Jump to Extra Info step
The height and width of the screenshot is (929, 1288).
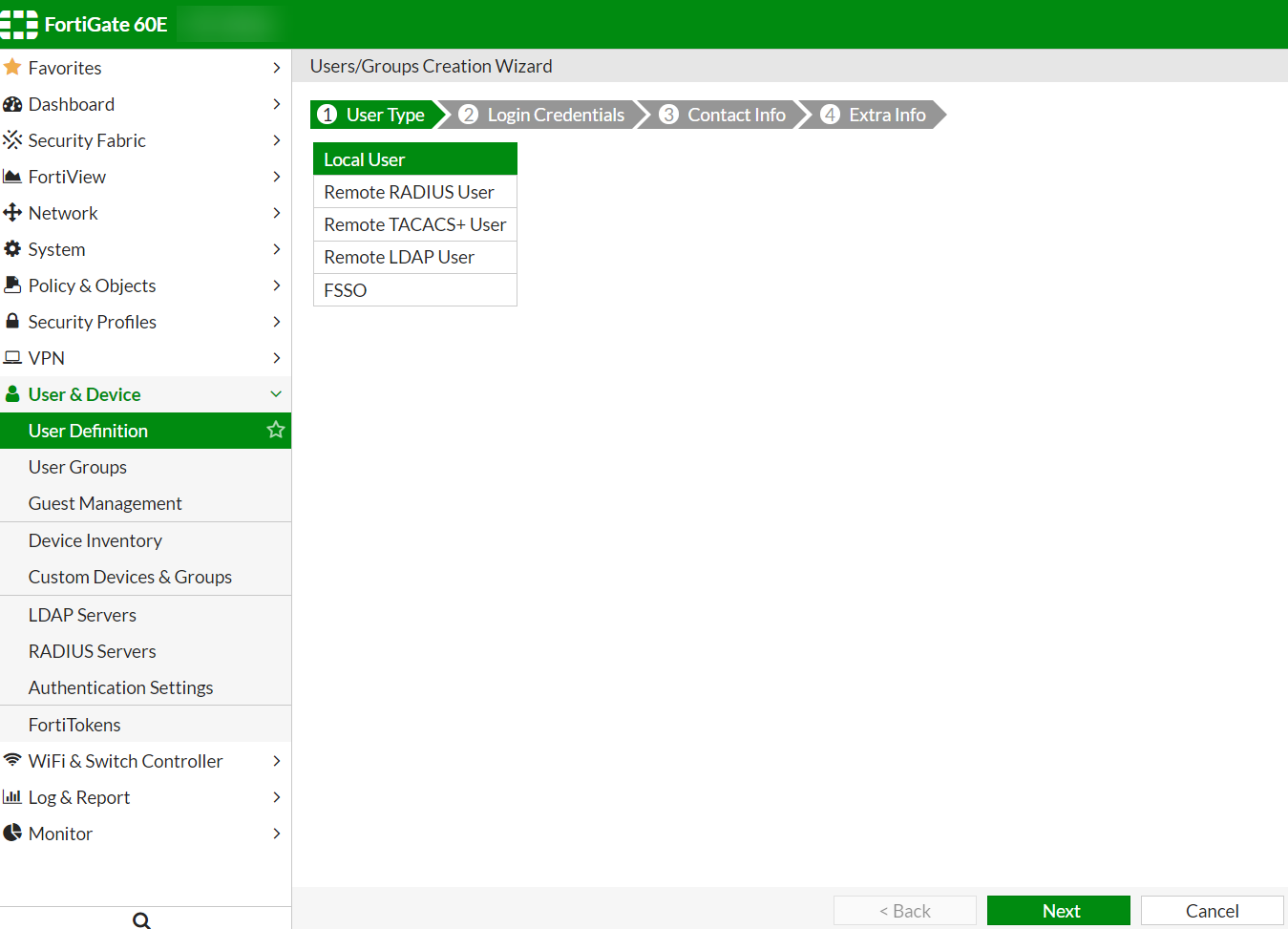(x=874, y=115)
